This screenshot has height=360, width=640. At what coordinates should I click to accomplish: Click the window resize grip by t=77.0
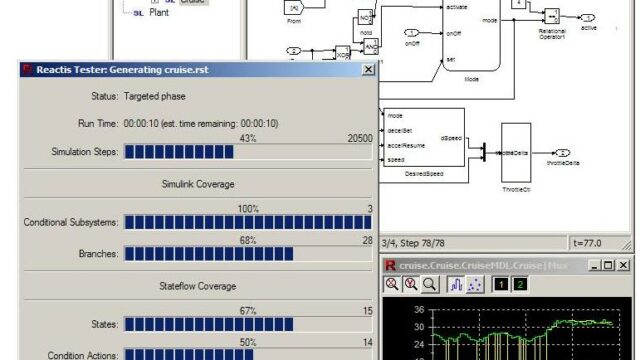[x=627, y=245]
